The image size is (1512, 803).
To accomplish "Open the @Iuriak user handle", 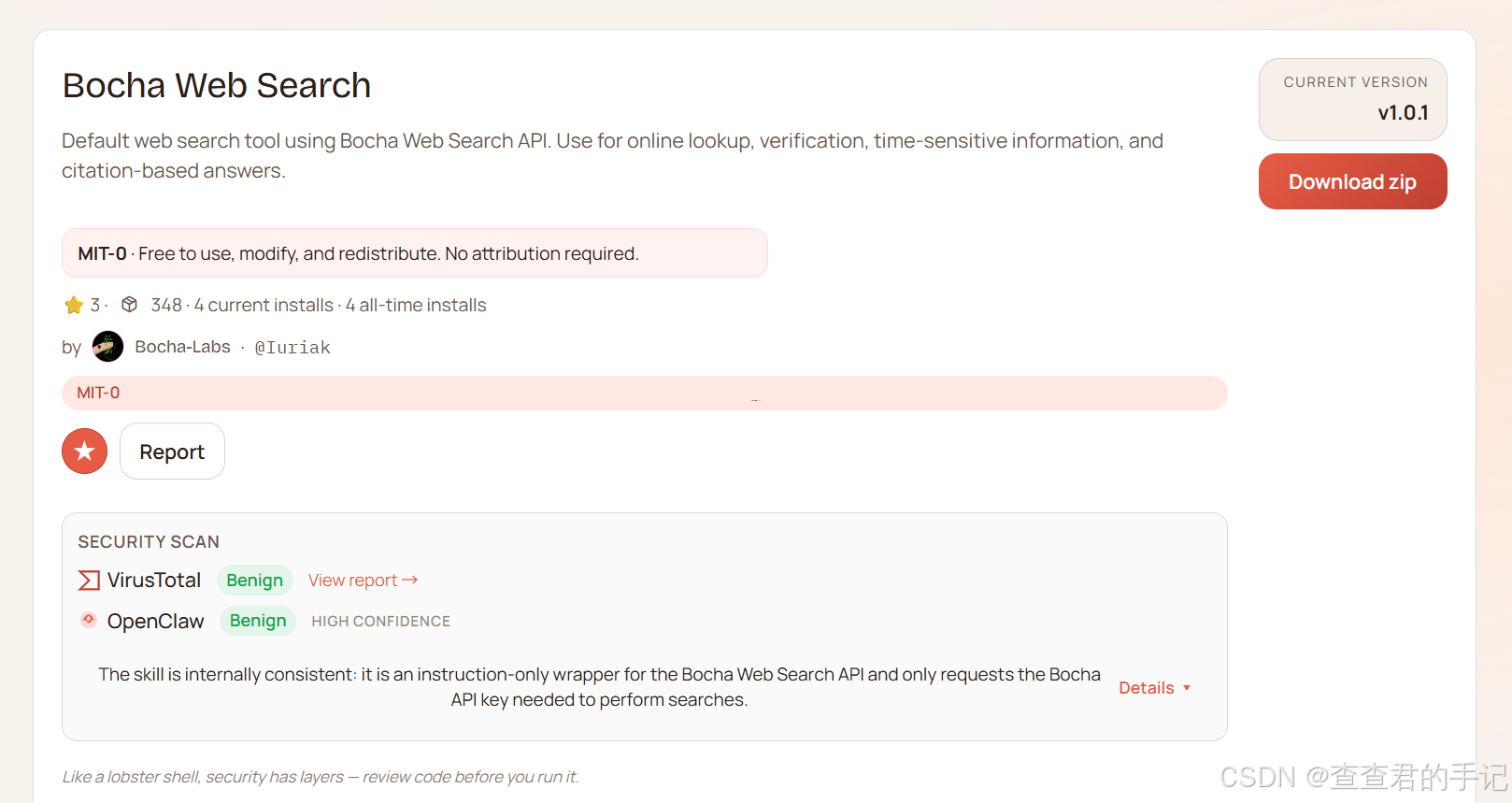I will click(x=292, y=348).
